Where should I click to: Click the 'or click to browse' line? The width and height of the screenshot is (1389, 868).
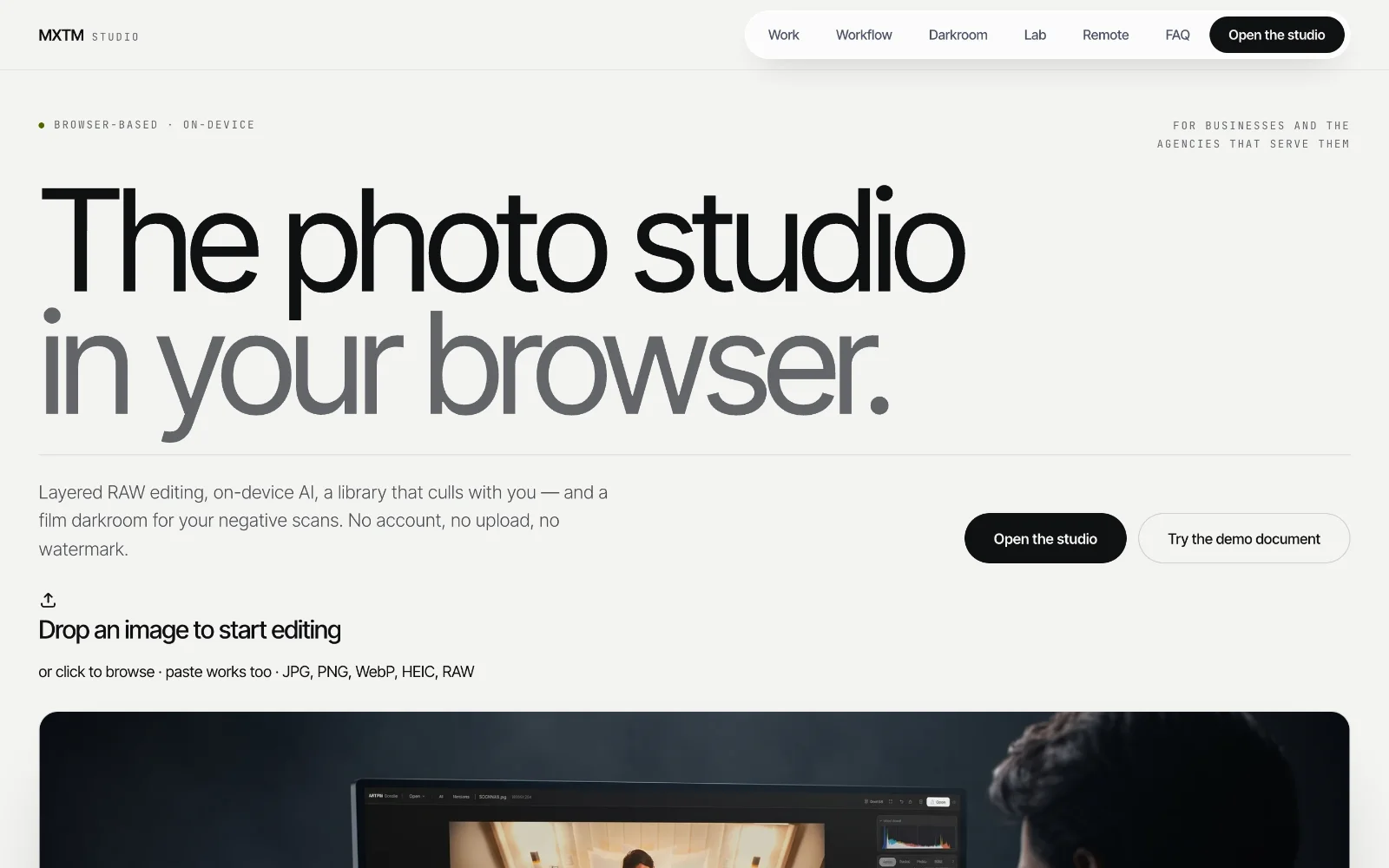[x=256, y=672]
